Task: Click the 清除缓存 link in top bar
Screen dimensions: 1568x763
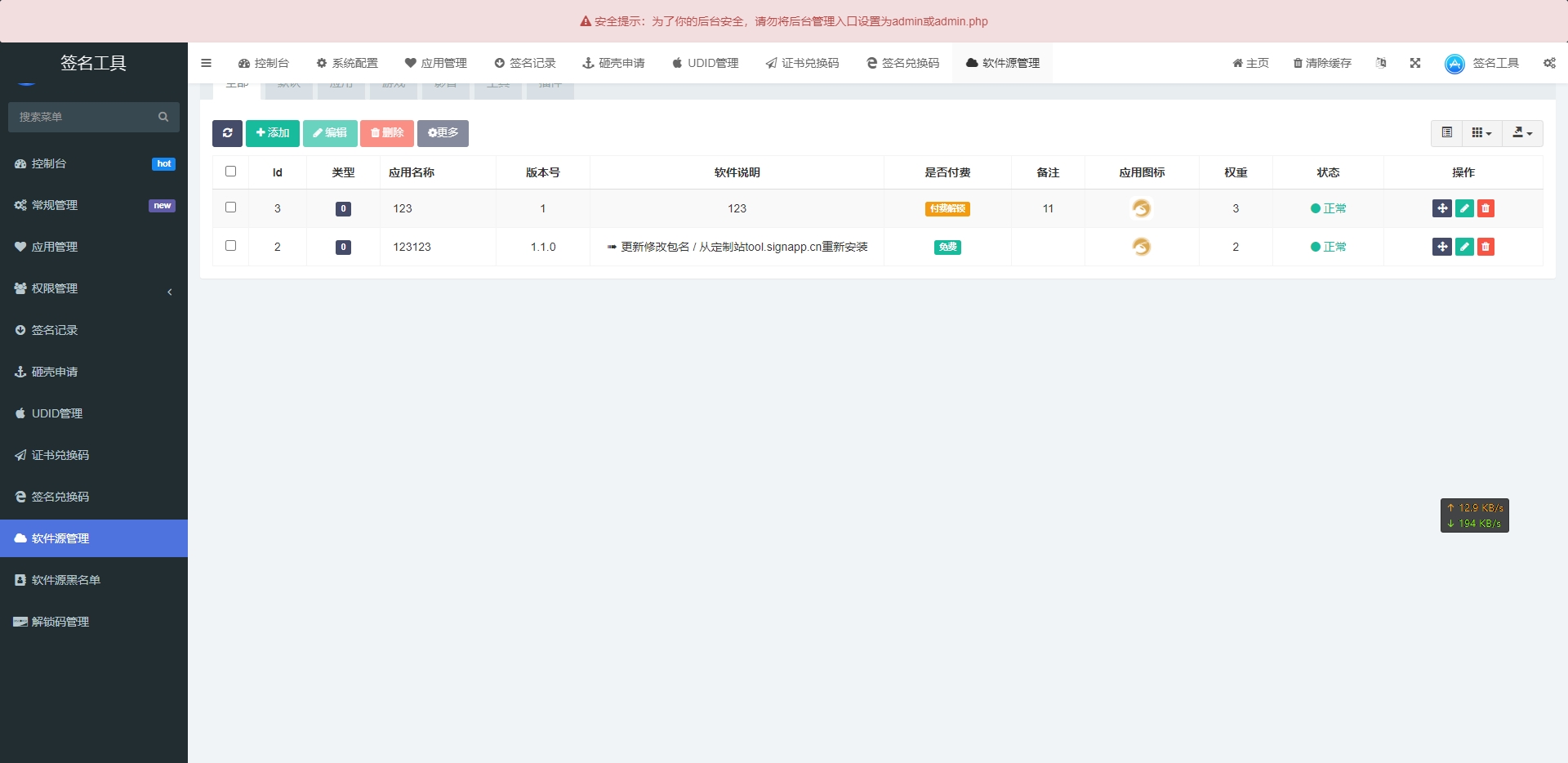Action: pyautogui.click(x=1322, y=63)
